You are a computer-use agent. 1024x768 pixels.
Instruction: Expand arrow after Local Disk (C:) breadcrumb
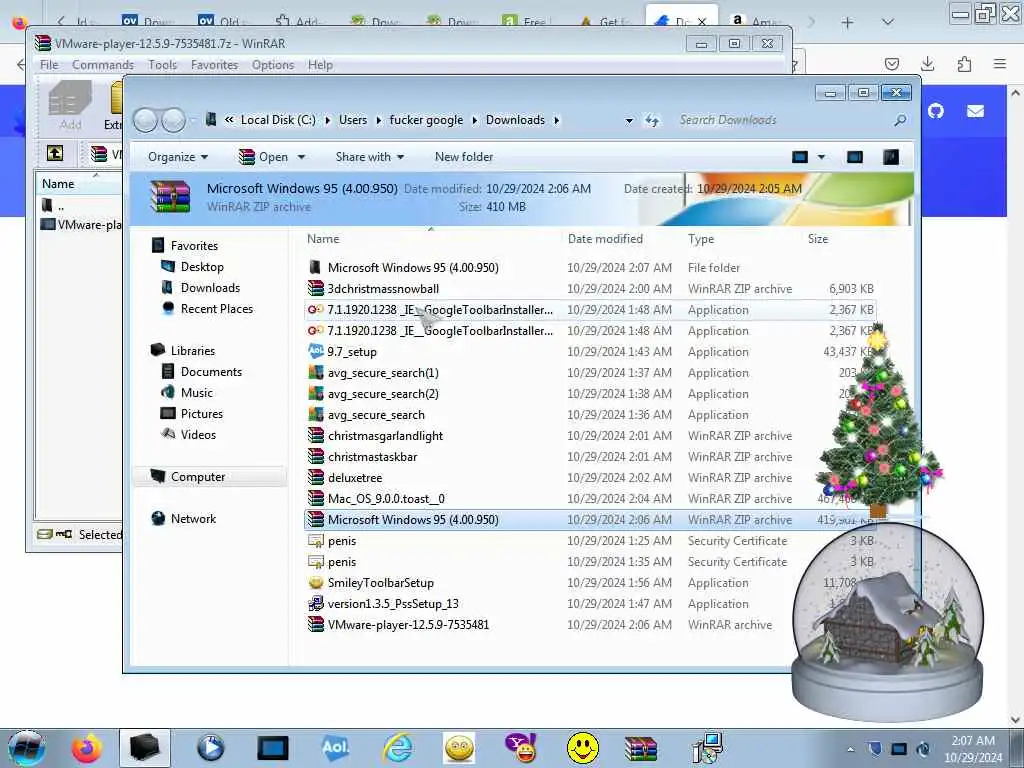[x=327, y=120]
